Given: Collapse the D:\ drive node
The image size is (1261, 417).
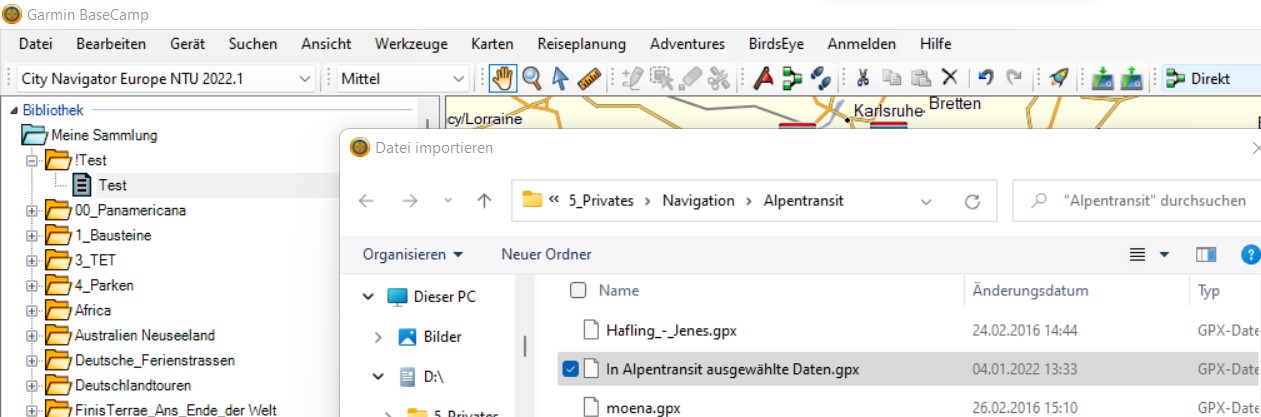Looking at the screenshot, I should point(378,377).
